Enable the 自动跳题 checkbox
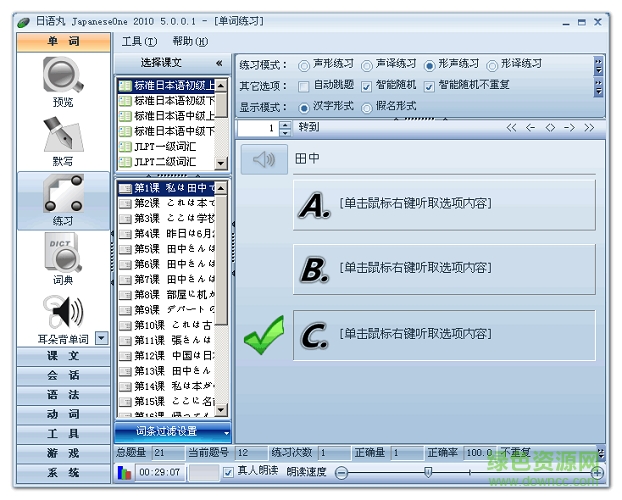This screenshot has width=622, height=500. click(x=304, y=87)
